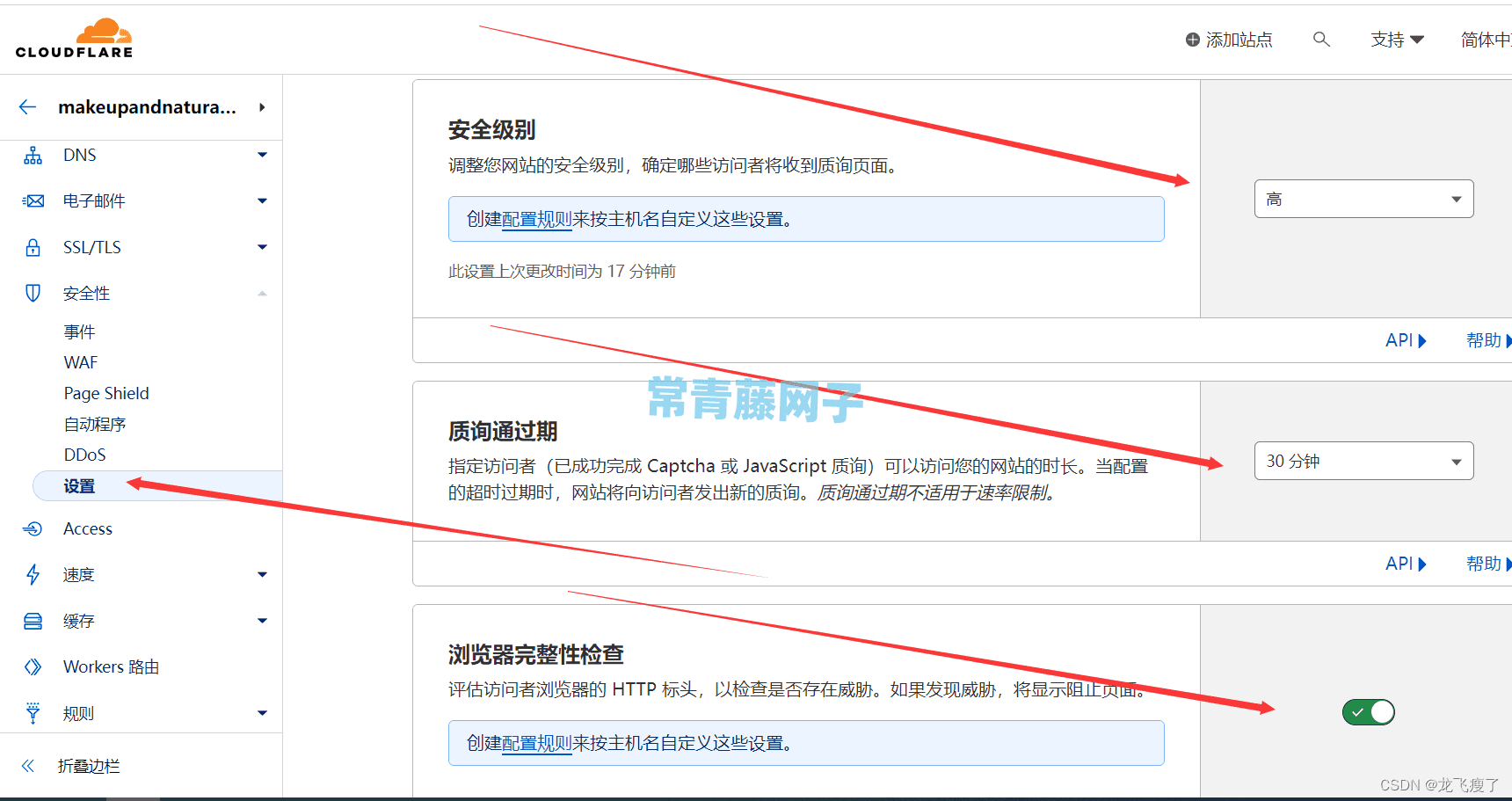Open the search magnifier icon in header
1512x801 pixels.
(1322, 40)
